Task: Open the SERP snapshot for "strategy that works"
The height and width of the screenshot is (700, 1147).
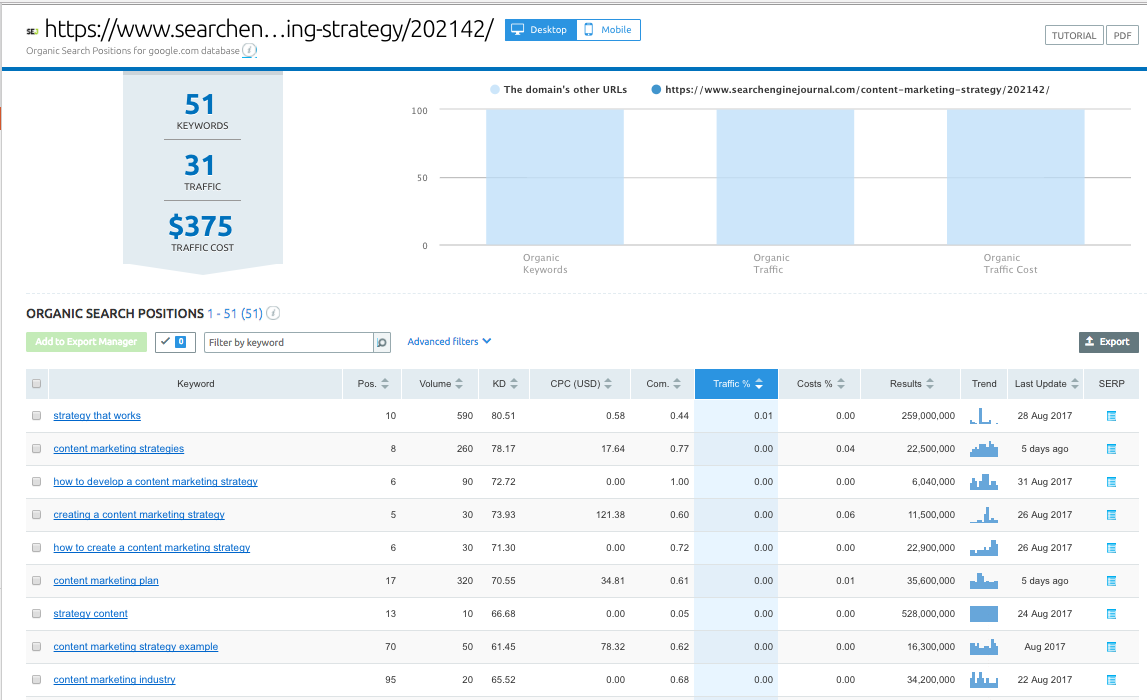Action: point(1110,416)
